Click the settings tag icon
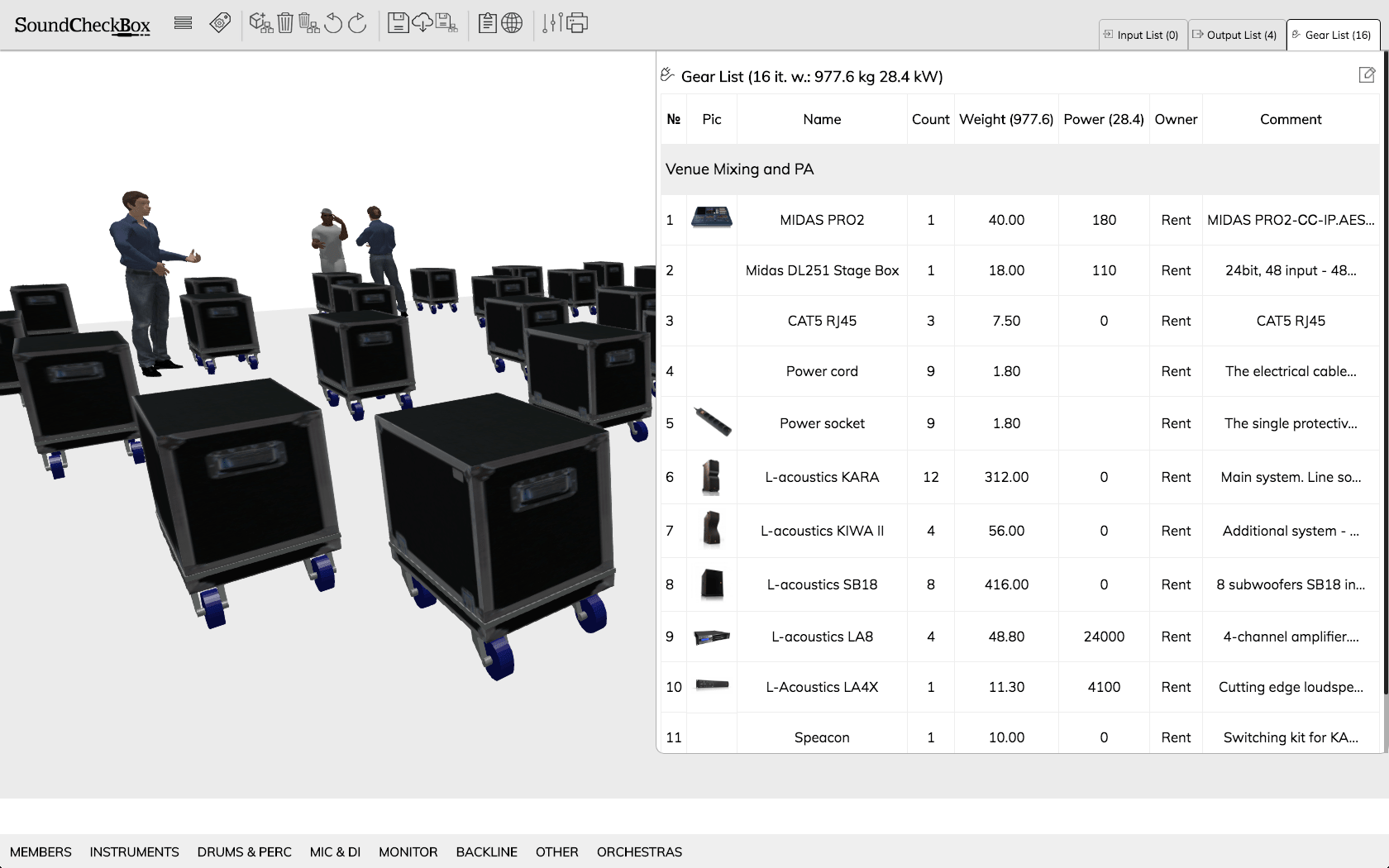Screen dimensions: 1389x868 click(220, 23)
